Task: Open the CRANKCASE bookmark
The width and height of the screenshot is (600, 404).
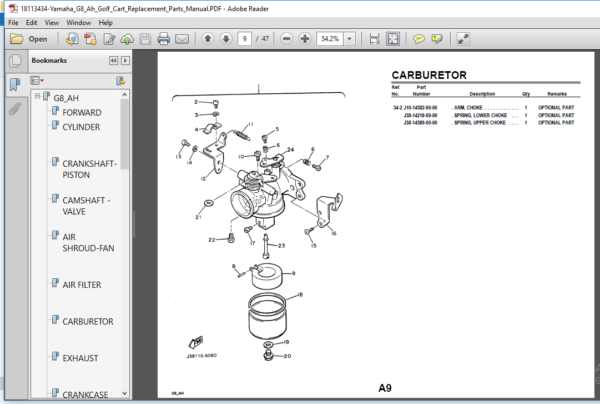Action: 85,394
